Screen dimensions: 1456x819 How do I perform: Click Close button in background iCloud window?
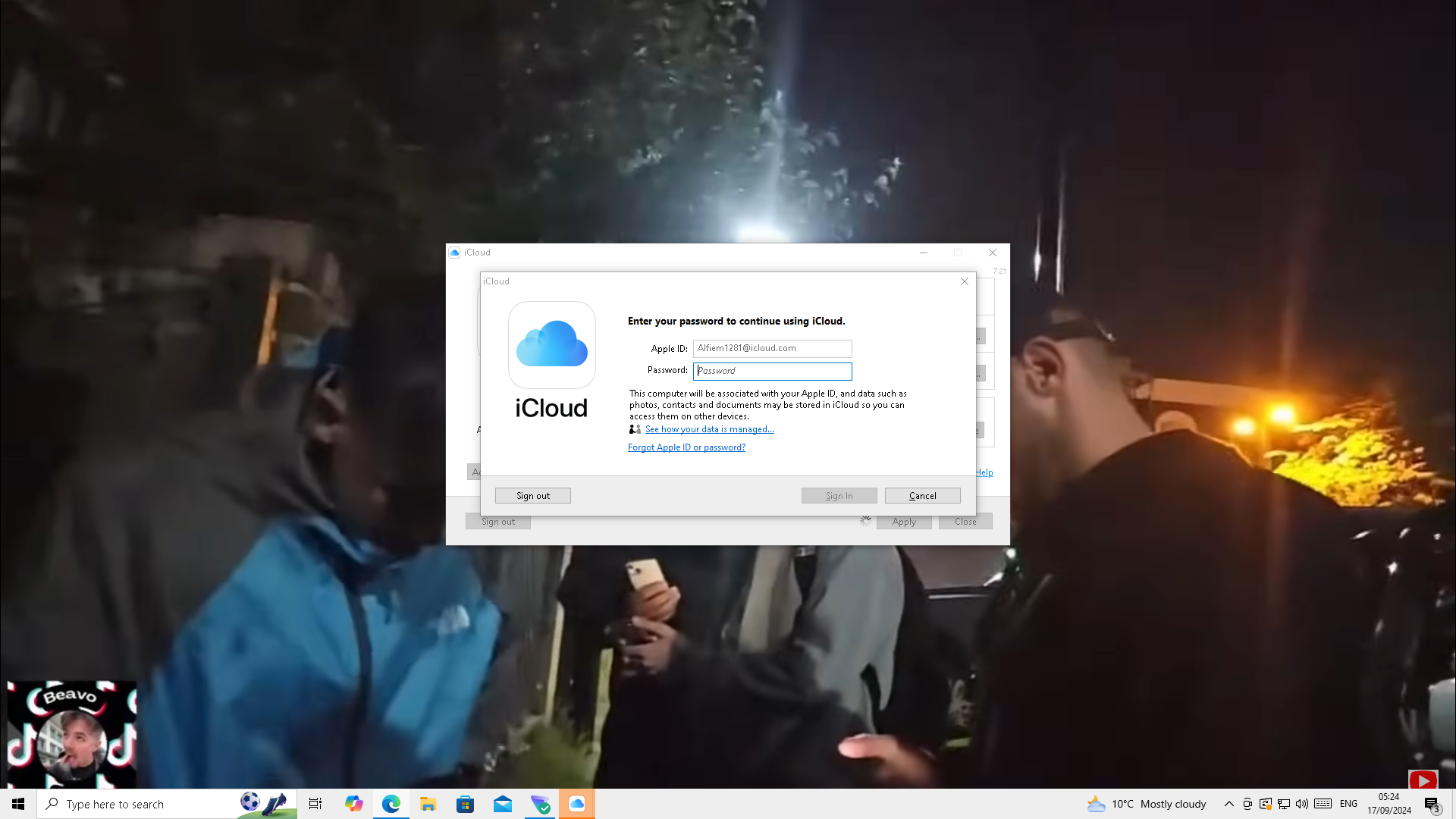click(965, 522)
